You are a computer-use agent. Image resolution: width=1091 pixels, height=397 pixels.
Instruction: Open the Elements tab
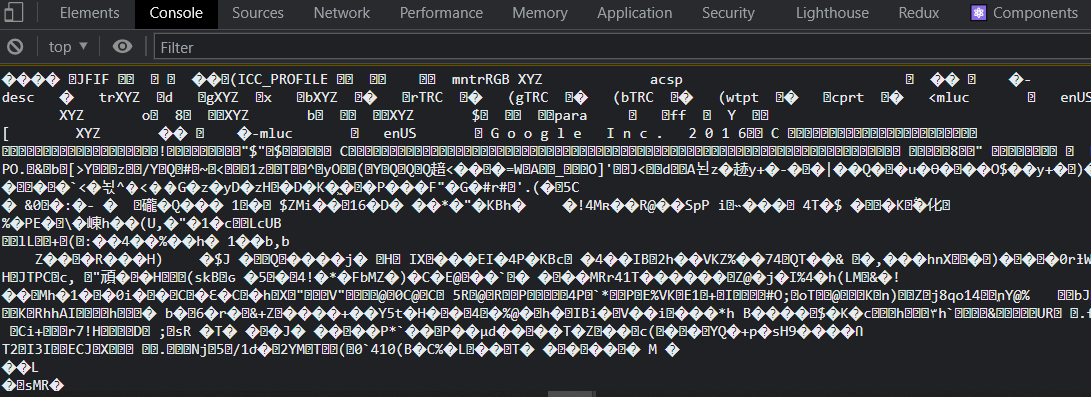coord(90,13)
